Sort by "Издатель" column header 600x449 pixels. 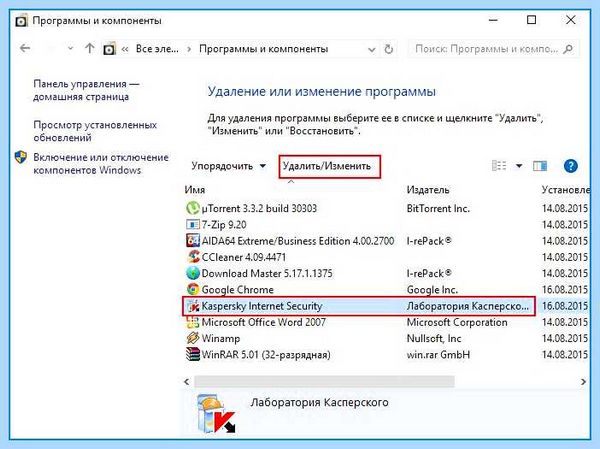click(x=428, y=190)
